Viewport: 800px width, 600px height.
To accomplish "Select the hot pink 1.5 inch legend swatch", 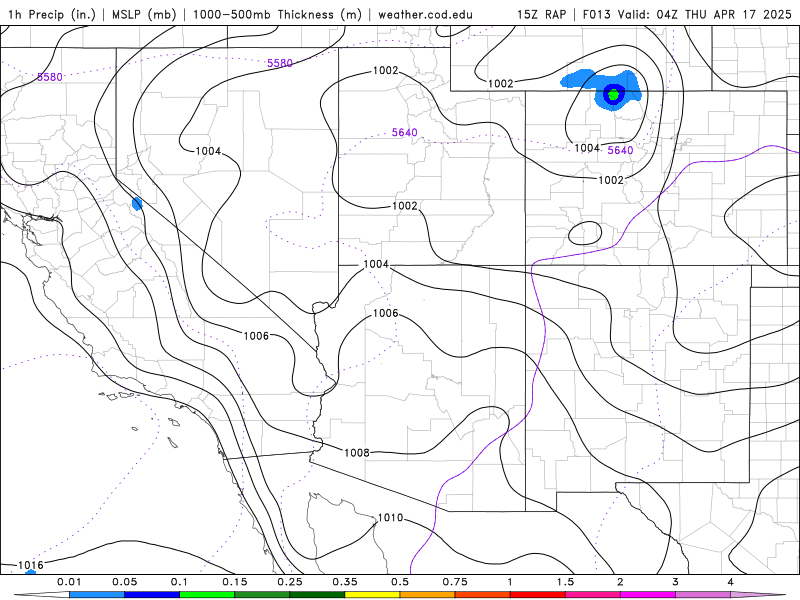I will point(593,595).
